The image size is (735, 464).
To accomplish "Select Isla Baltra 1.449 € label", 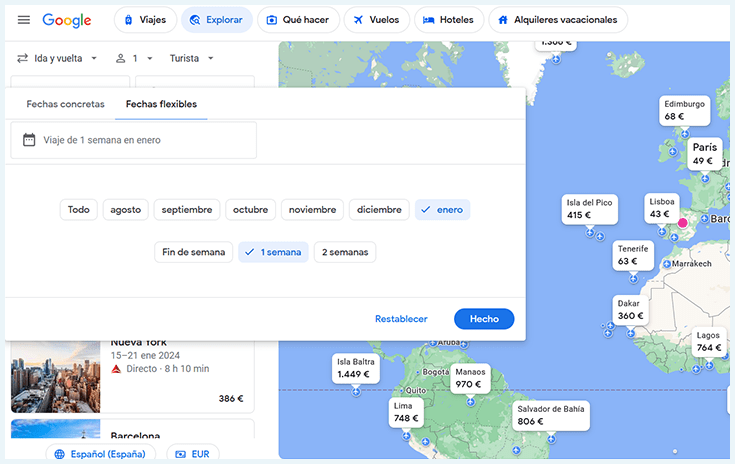I will click(x=356, y=368).
